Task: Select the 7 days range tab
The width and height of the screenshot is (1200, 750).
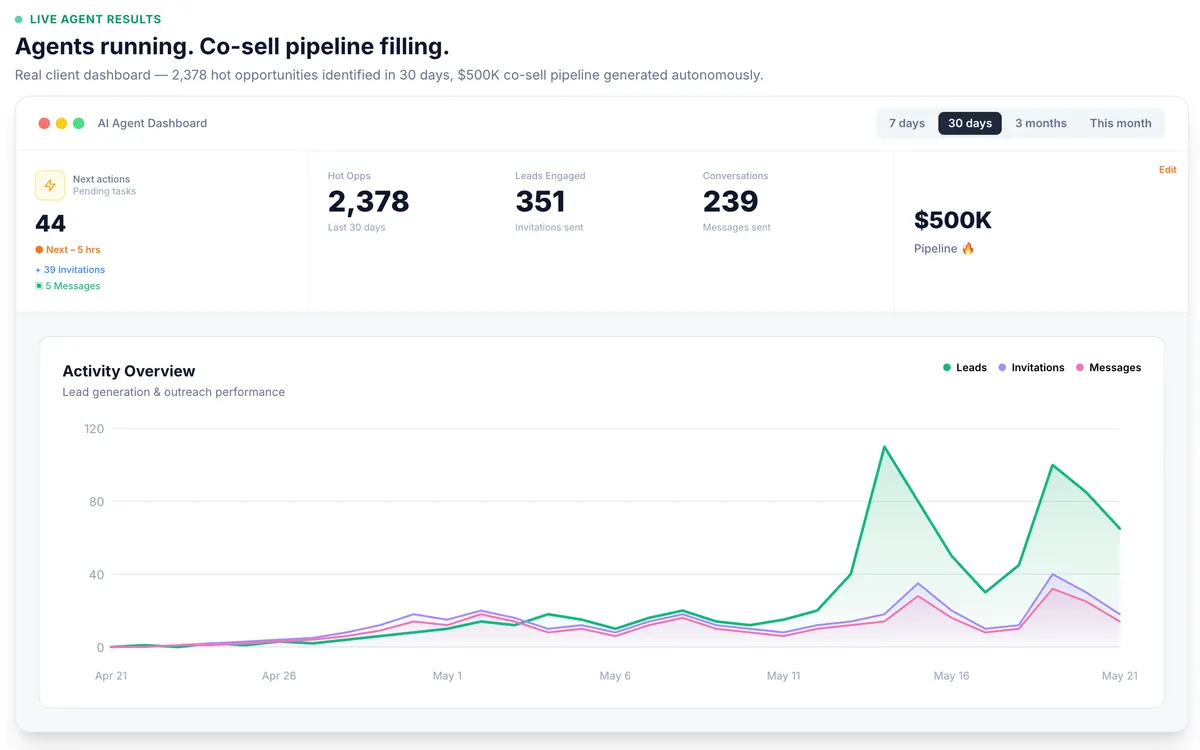Action: click(x=907, y=123)
